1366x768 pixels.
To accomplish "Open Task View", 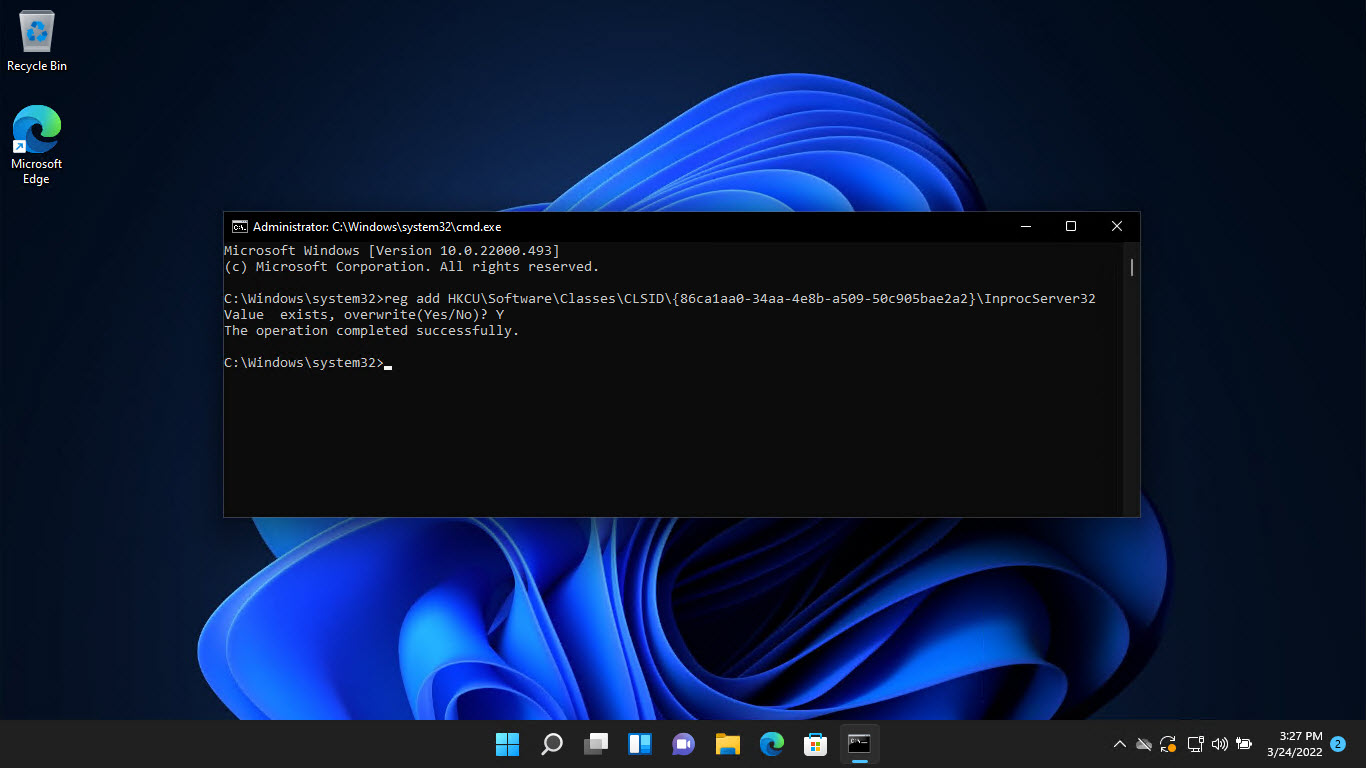I will (595, 744).
